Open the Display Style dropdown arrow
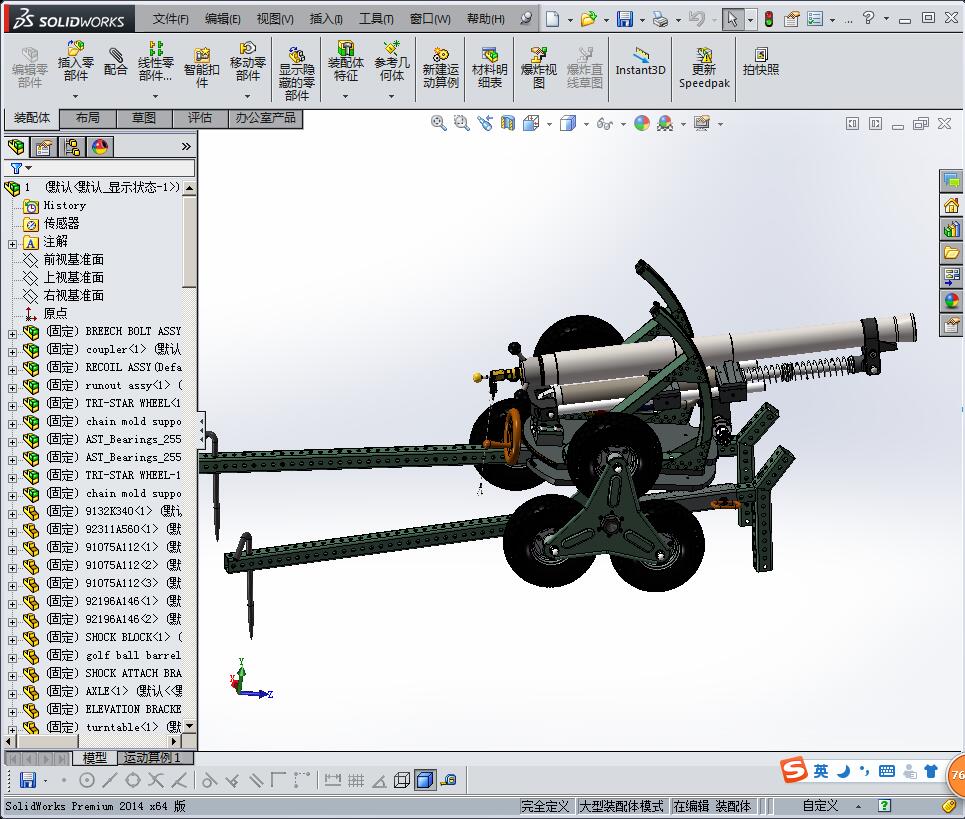Image resolution: width=965 pixels, height=819 pixels. pyautogui.click(x=586, y=124)
